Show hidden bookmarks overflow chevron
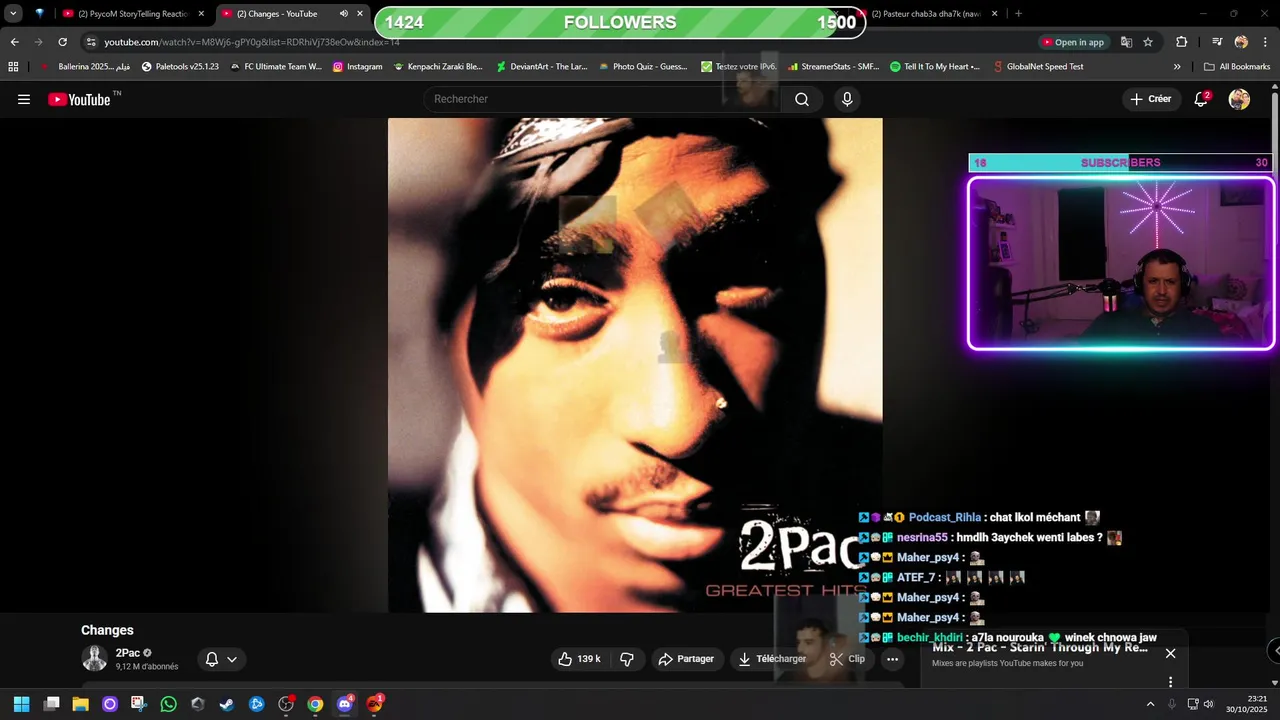This screenshot has height=720, width=1280. pyautogui.click(x=1177, y=67)
